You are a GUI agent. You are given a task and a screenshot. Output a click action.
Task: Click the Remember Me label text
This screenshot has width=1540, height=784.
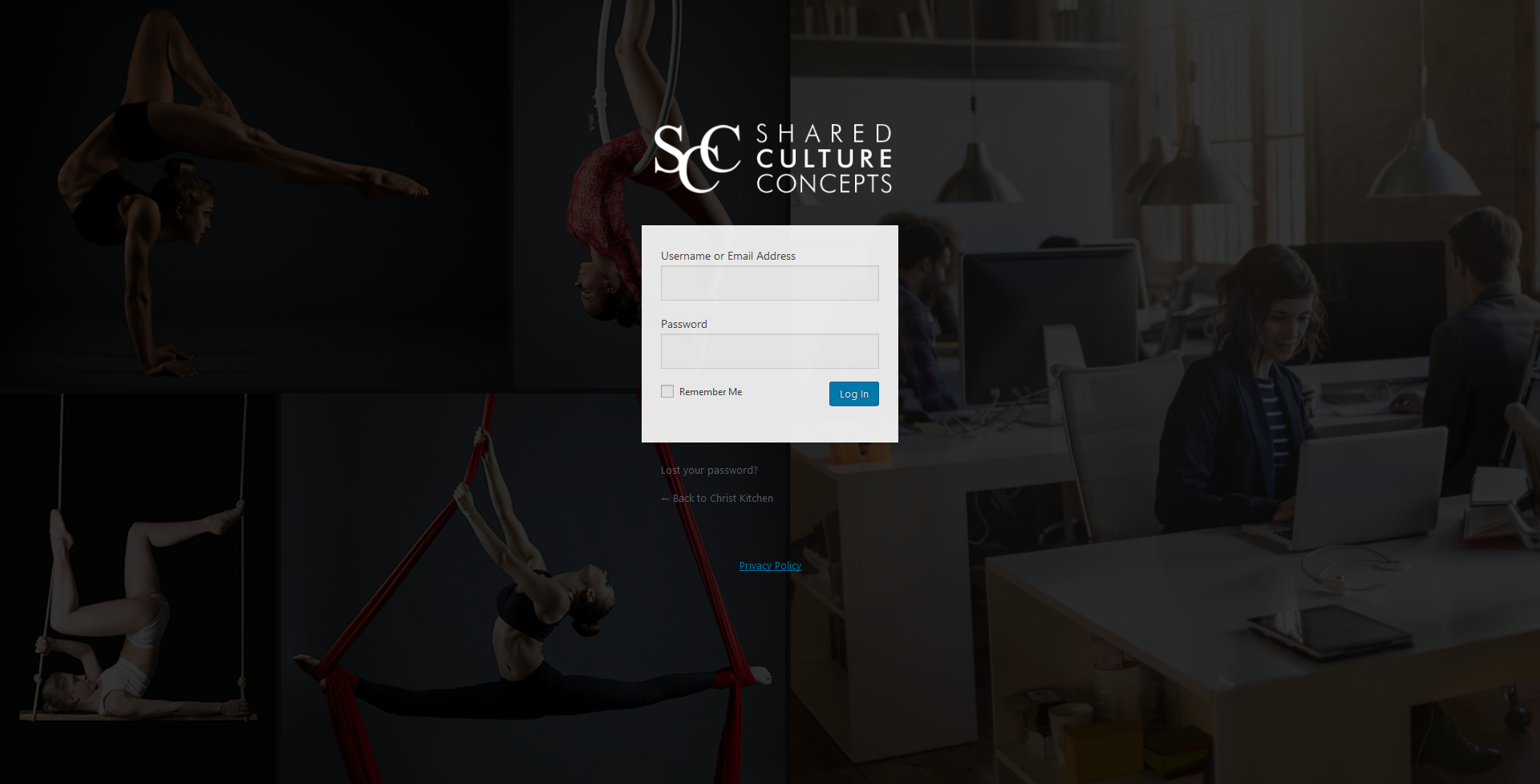point(711,392)
